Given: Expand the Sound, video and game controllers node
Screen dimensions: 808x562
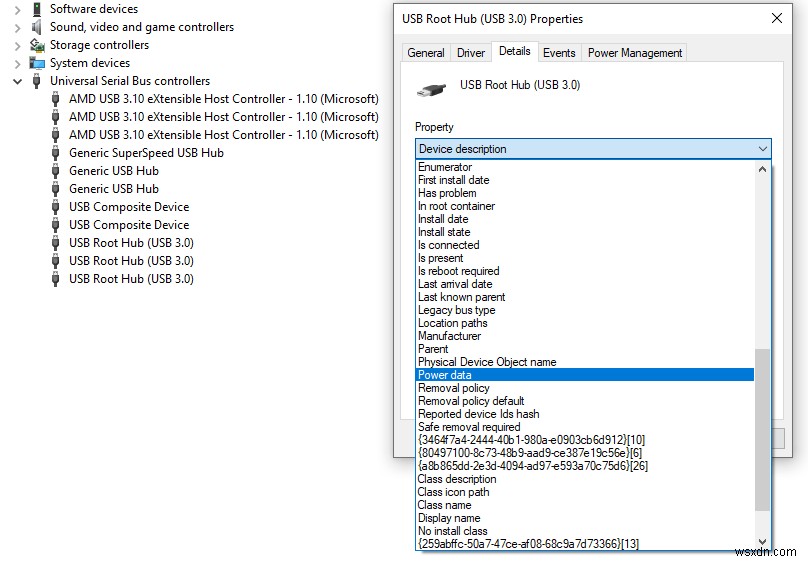Looking at the screenshot, I should click(18, 27).
